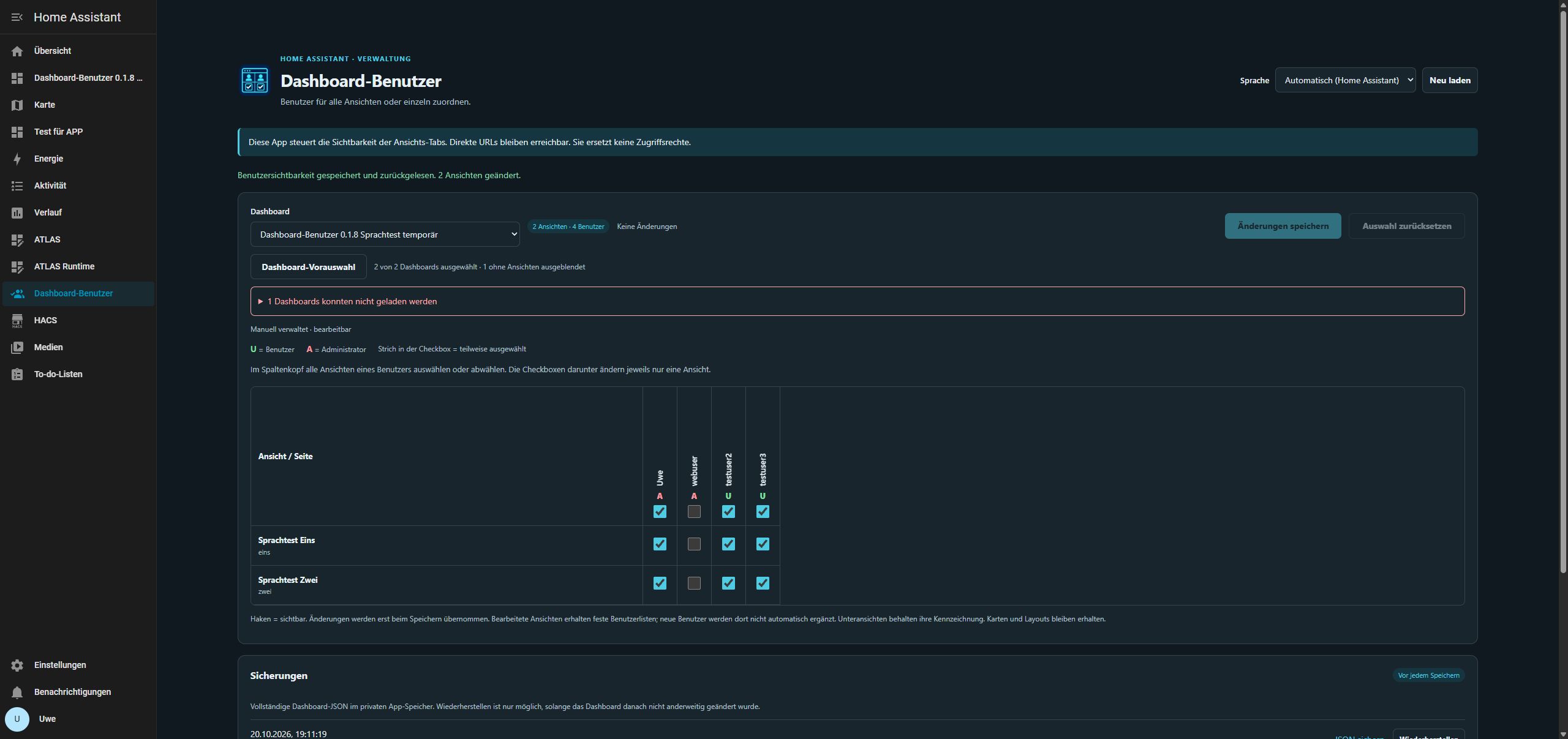
Task: Open the Verlauf chart icon
Action: point(17,212)
